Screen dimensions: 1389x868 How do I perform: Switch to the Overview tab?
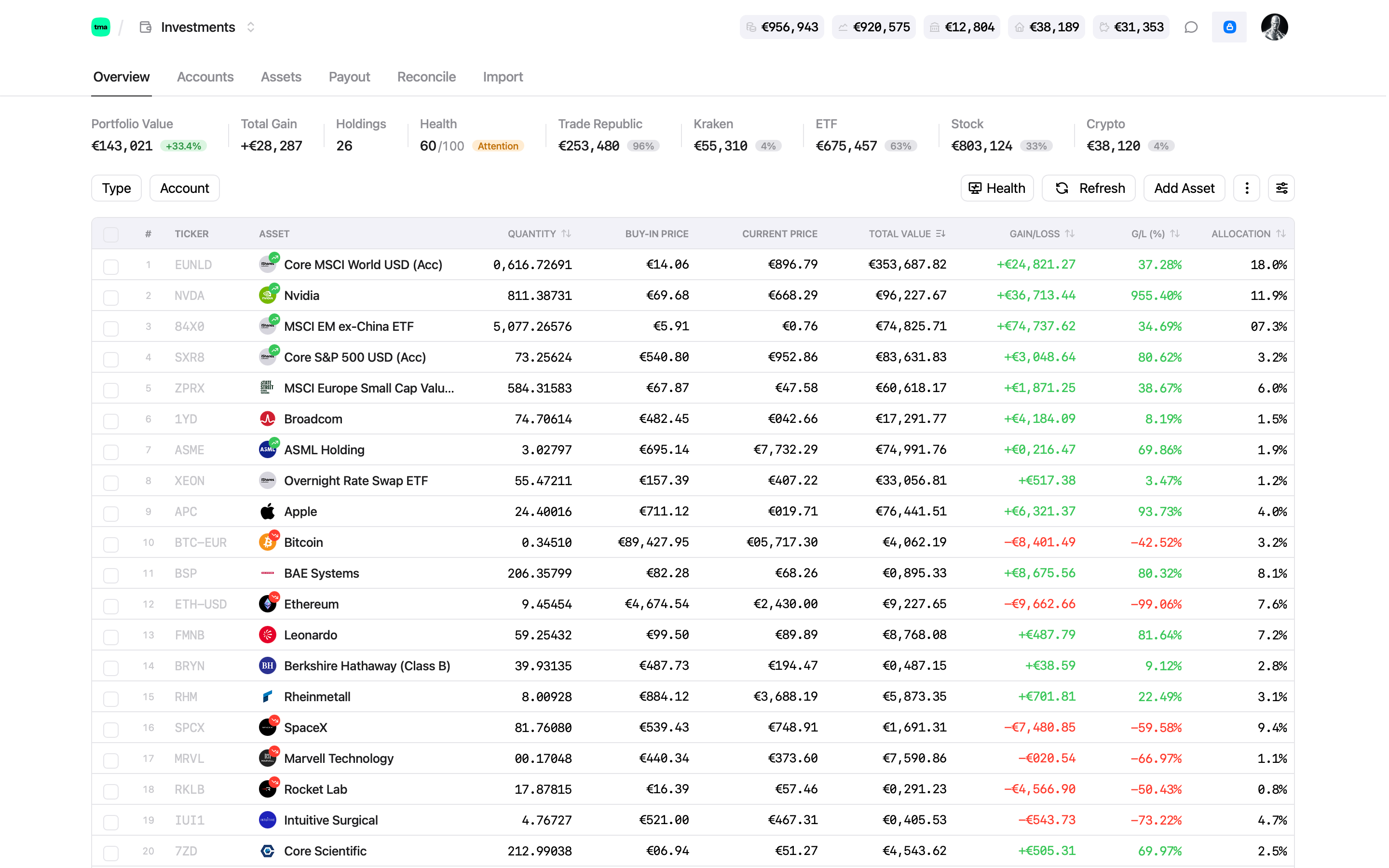coord(122,77)
